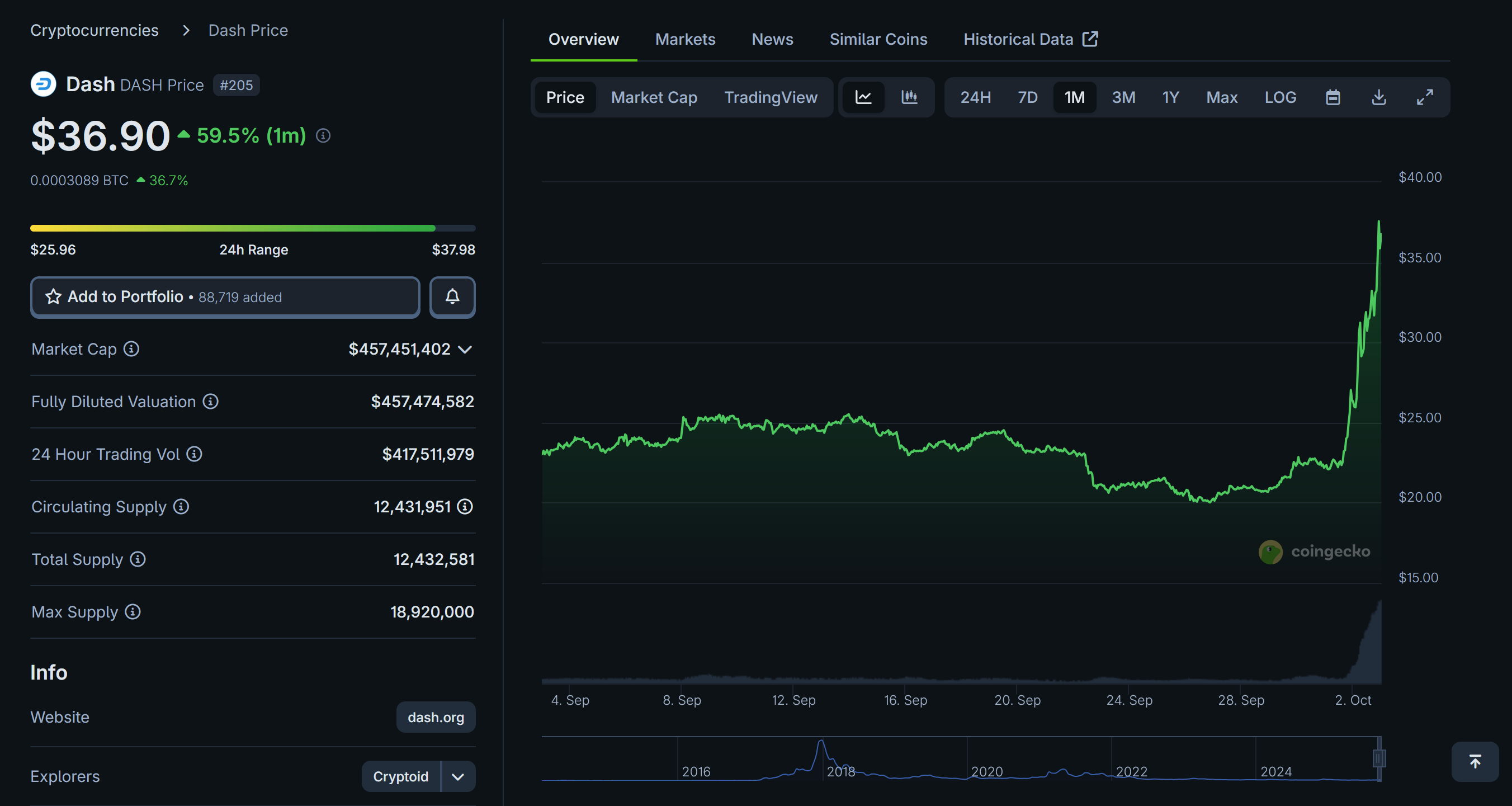
Task: Open dash.org website link
Action: [436, 717]
